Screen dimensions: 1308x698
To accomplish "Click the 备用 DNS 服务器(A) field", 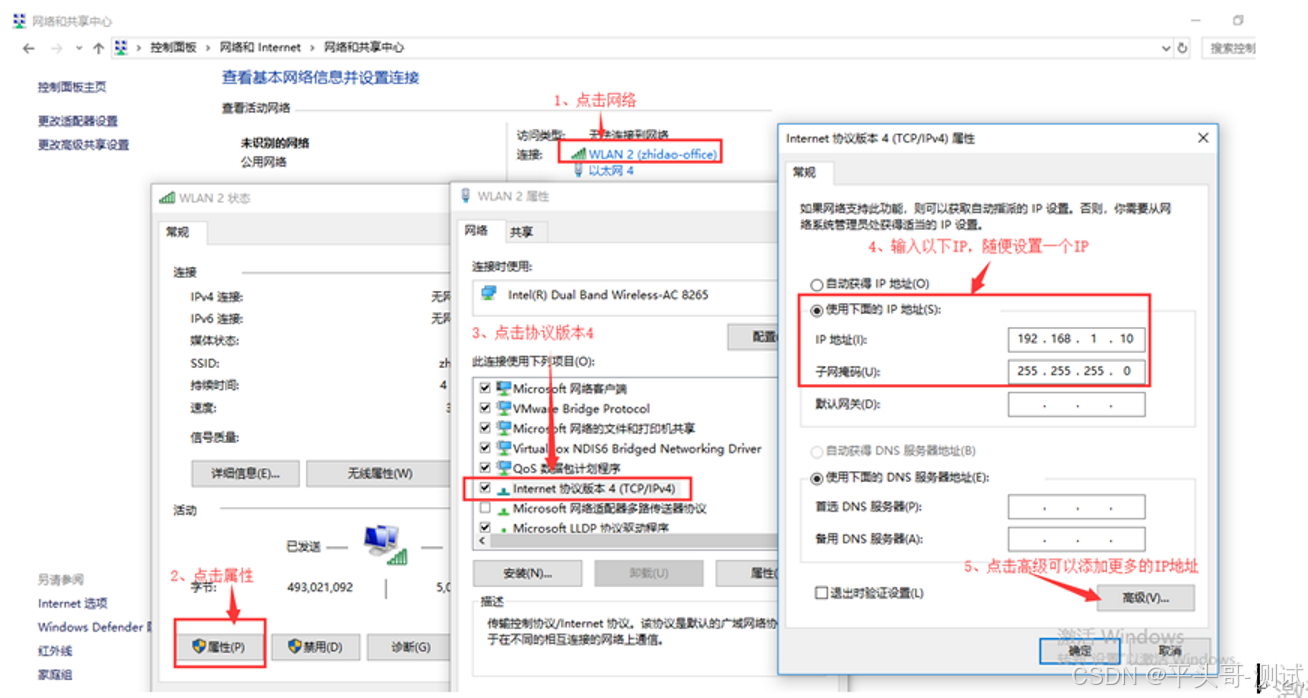I will pos(1076,539).
